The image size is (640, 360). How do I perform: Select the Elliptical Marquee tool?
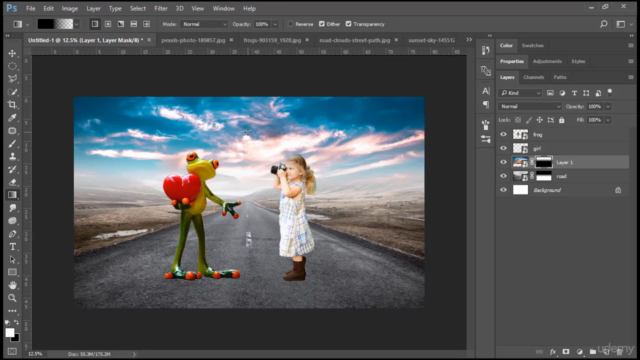click(x=12, y=66)
